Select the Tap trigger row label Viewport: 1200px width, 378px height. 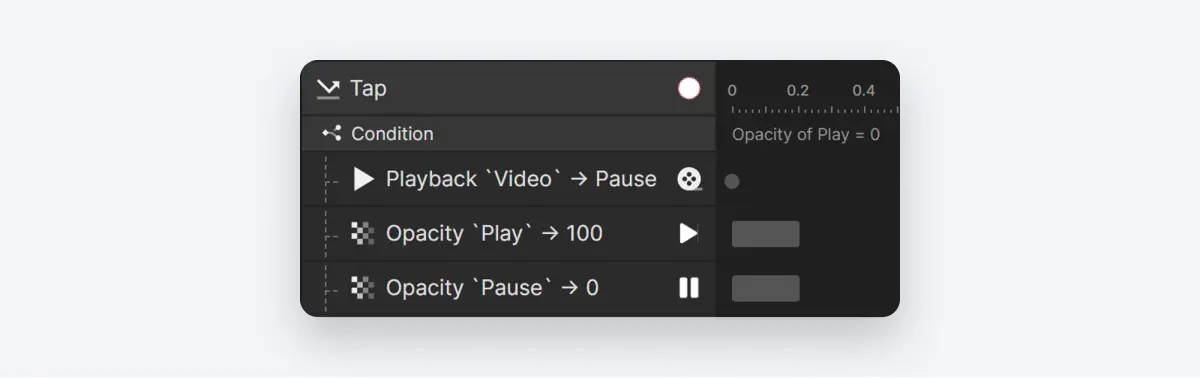(368, 89)
